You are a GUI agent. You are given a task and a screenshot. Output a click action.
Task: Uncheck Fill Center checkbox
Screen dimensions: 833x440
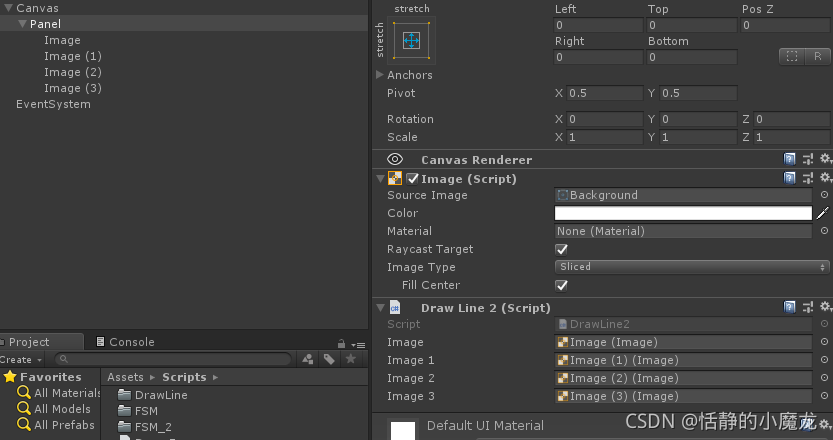(561, 285)
